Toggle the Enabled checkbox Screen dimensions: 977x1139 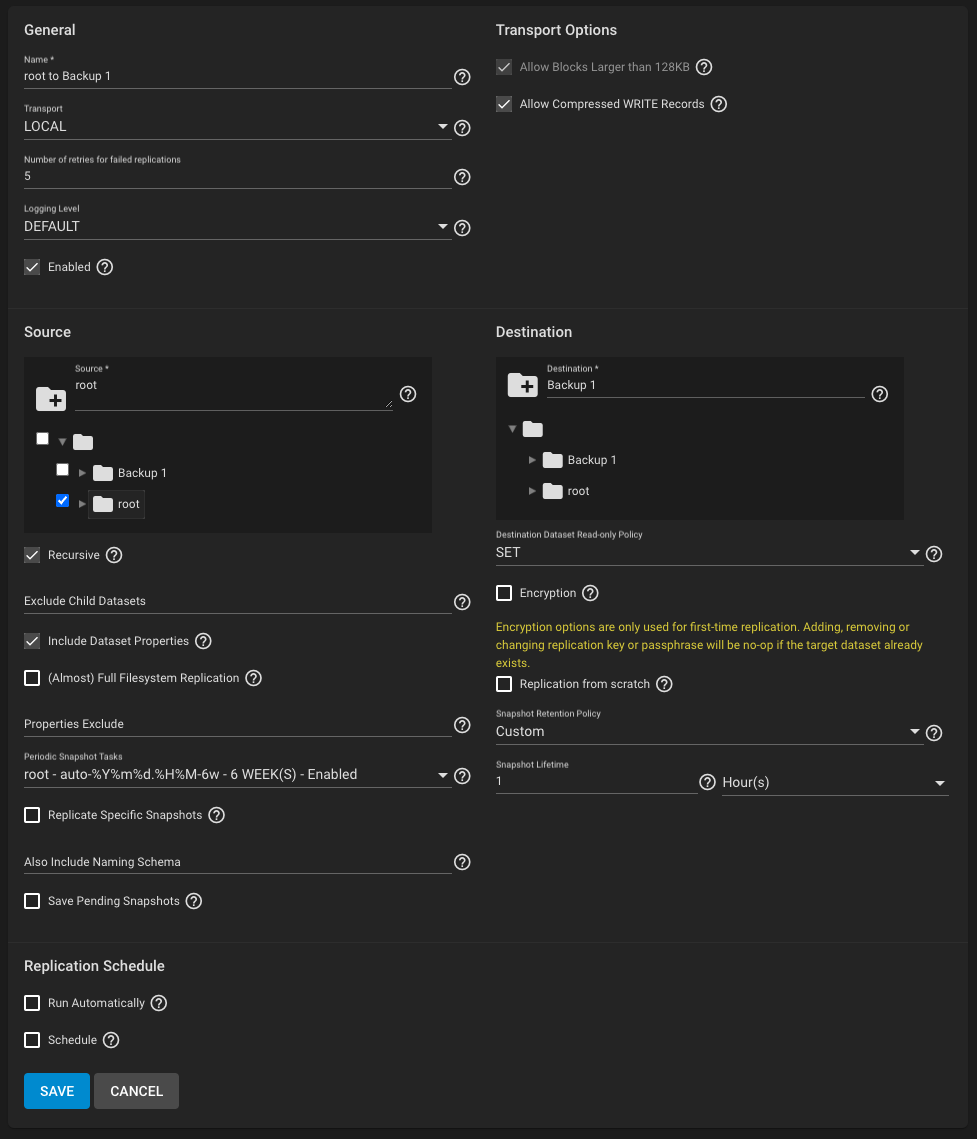point(32,267)
